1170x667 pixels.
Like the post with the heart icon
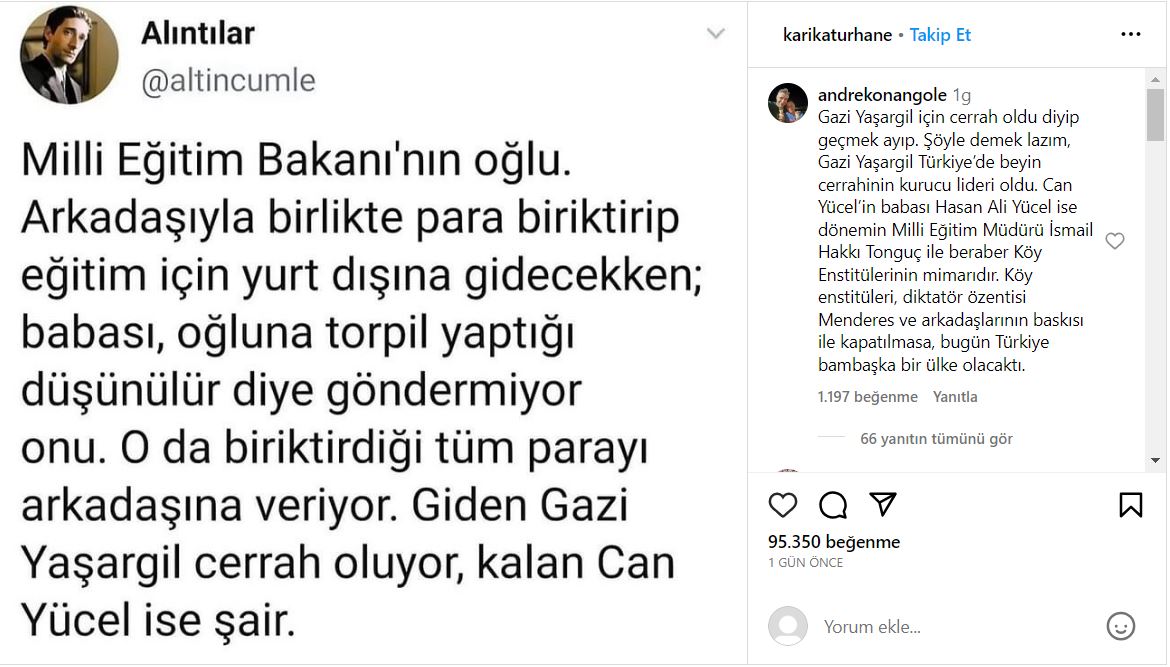pos(783,504)
